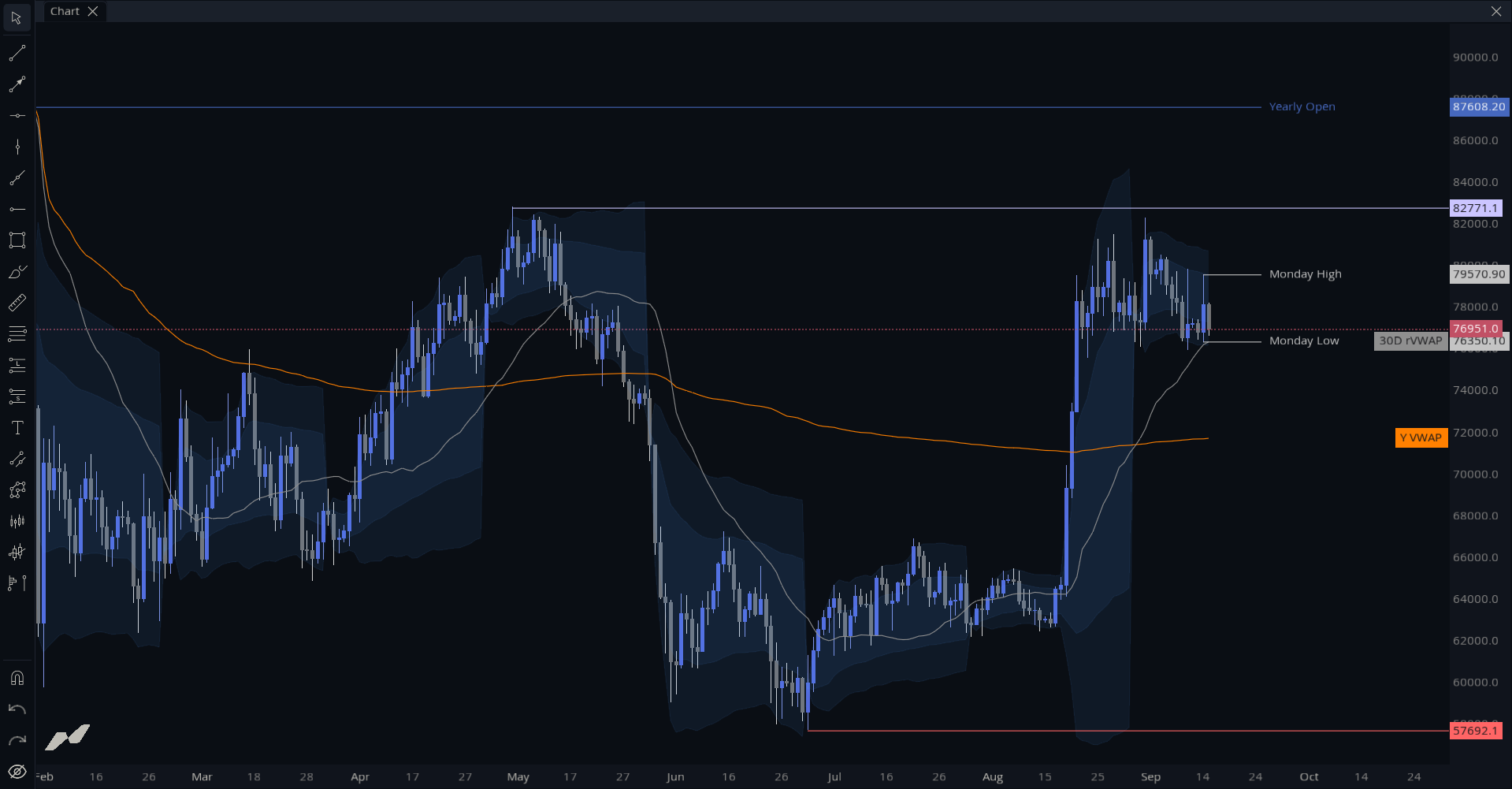This screenshot has width=1512, height=789.
Task: Click the Yearly Open price tag 87608.20
Action: point(1479,106)
